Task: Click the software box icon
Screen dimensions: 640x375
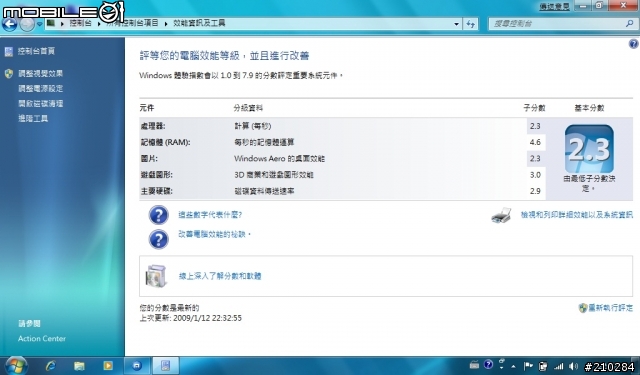Action: click(157, 276)
